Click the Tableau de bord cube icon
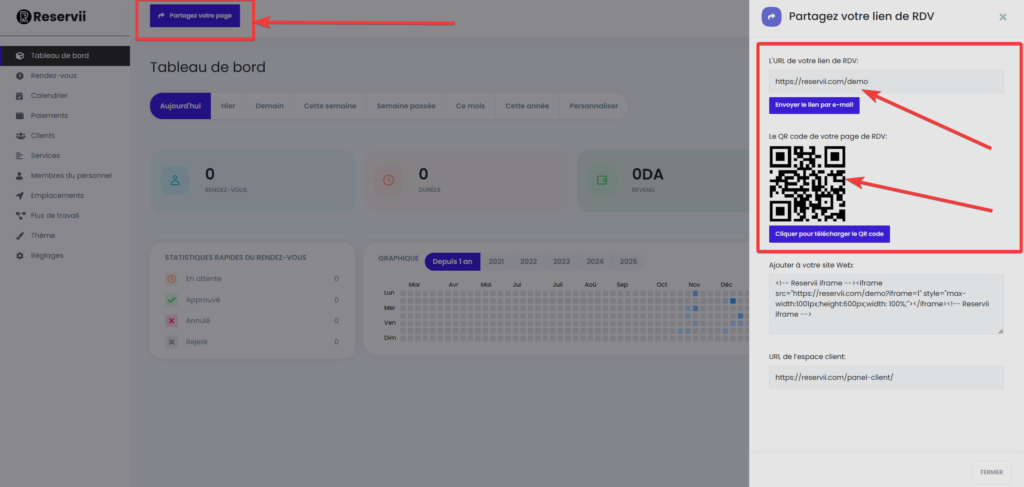The height and width of the screenshot is (487, 1024). [x=20, y=55]
